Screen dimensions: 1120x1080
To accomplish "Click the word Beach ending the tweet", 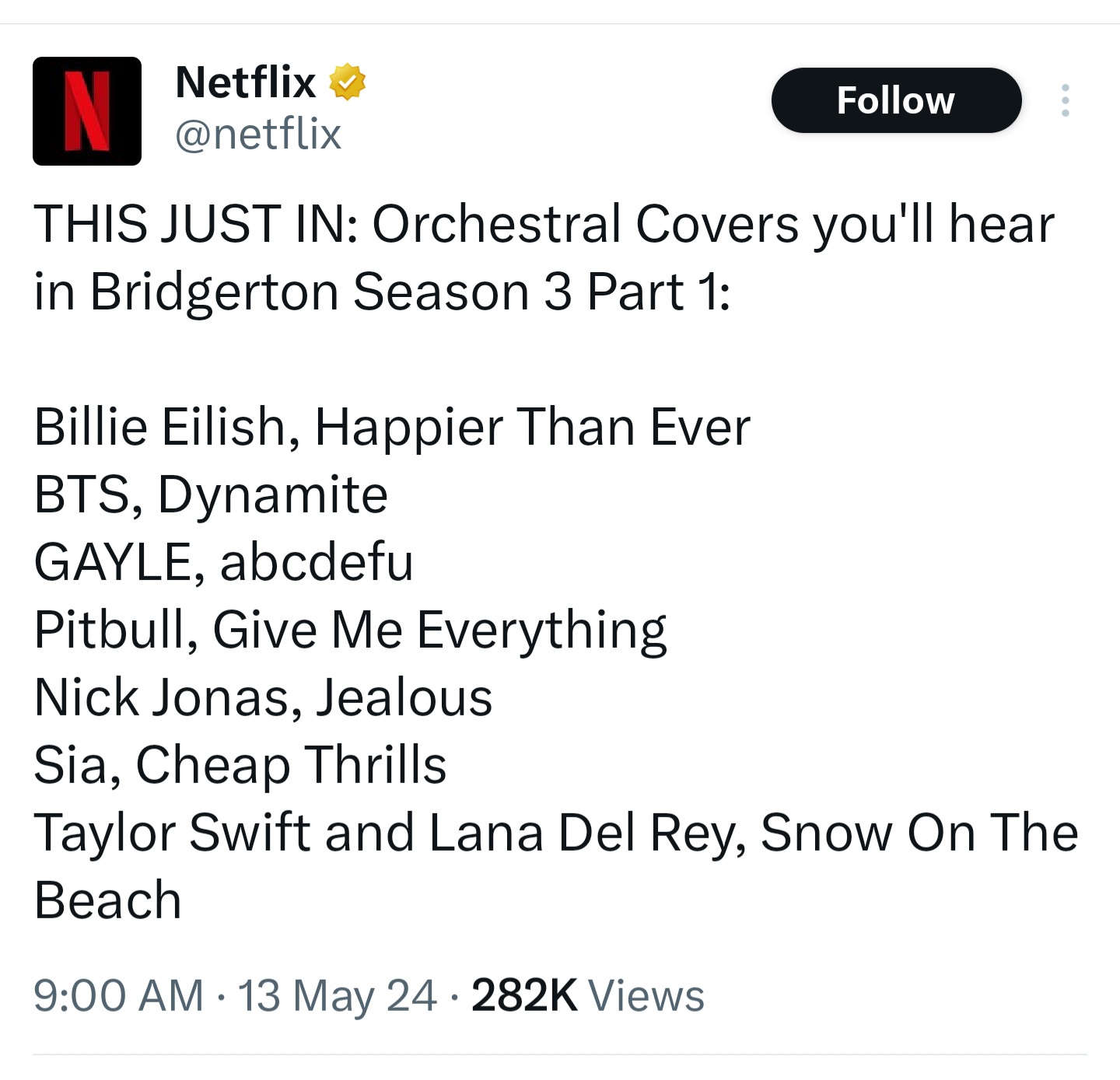I will [x=108, y=900].
